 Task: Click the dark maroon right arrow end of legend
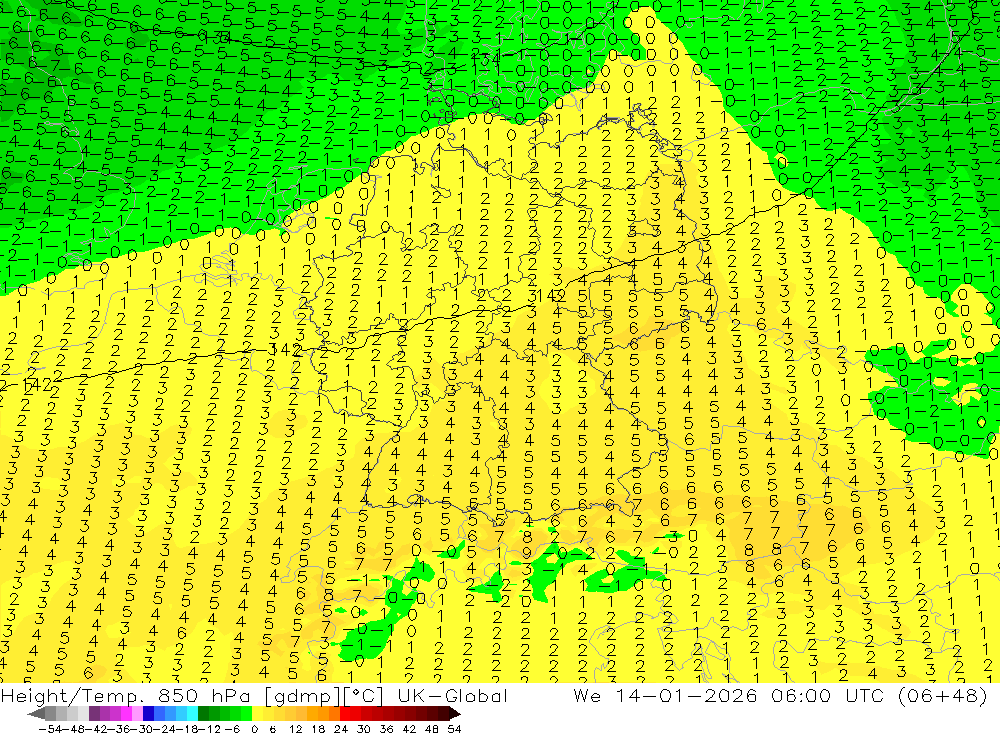[x=454, y=713]
